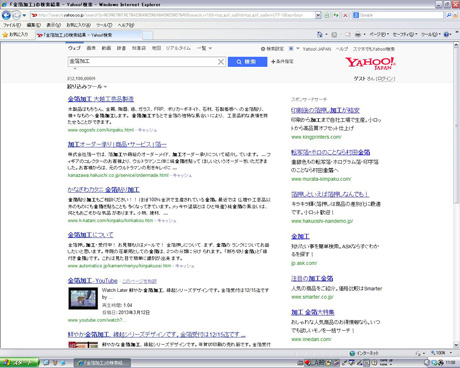
Task: Expand the address bar history dropdown
Action: coord(318,15)
